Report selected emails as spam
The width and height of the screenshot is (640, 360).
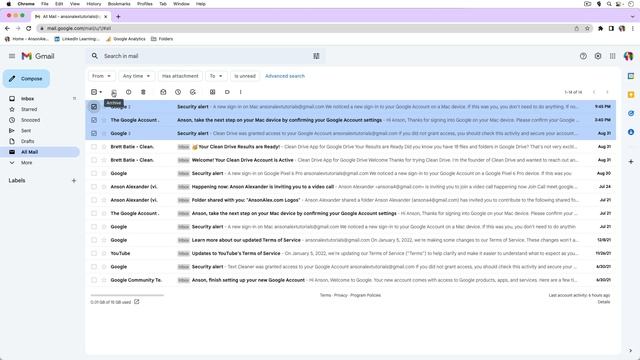pos(129,92)
